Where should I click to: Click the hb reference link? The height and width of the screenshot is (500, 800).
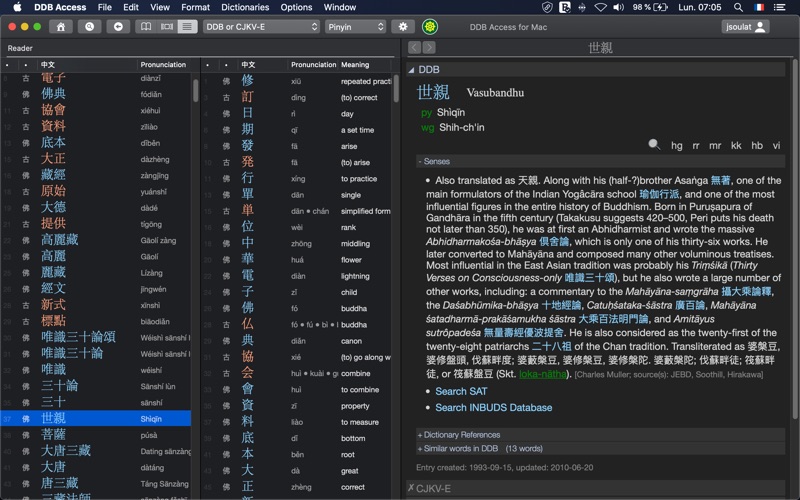[x=757, y=145]
